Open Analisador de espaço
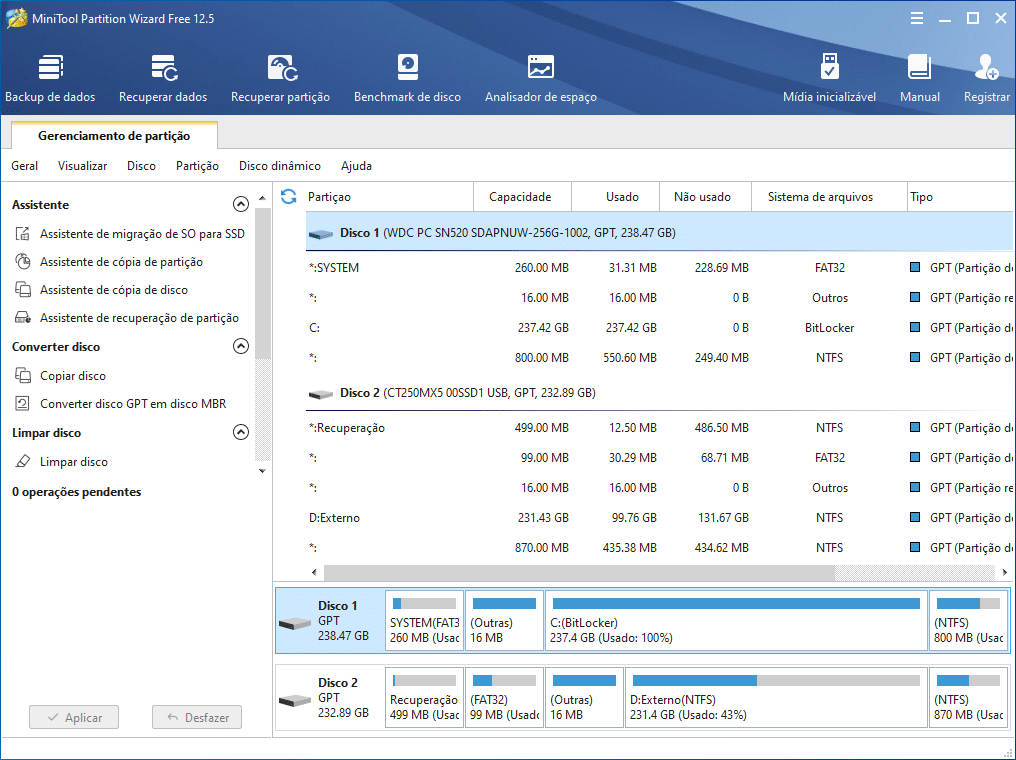 pos(540,79)
